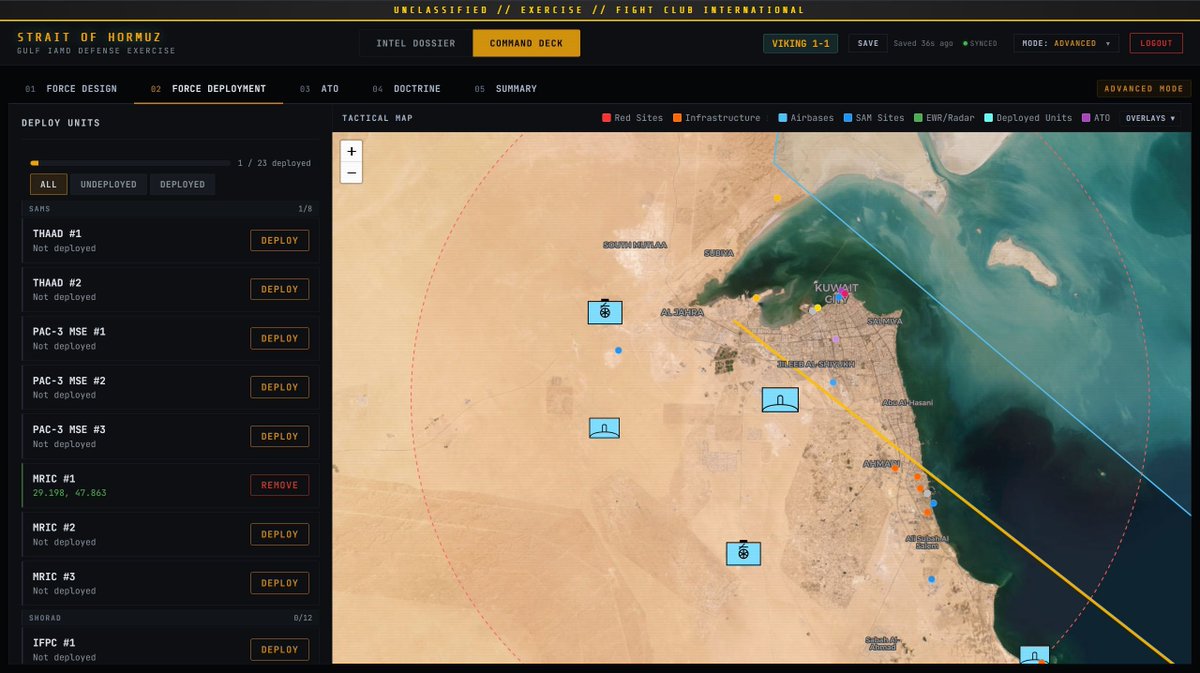Viewport: 1200px width, 673px height.
Task: Filter unit list to Undeployed
Action: tap(108, 184)
